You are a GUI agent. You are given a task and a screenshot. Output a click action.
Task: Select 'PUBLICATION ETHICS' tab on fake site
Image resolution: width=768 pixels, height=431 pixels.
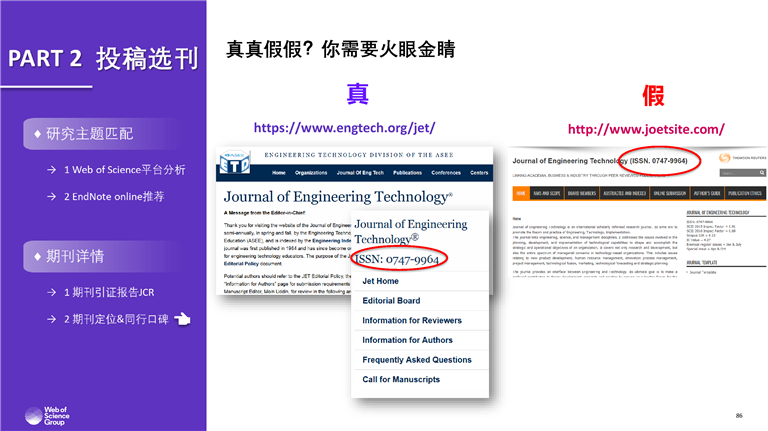coord(745,193)
